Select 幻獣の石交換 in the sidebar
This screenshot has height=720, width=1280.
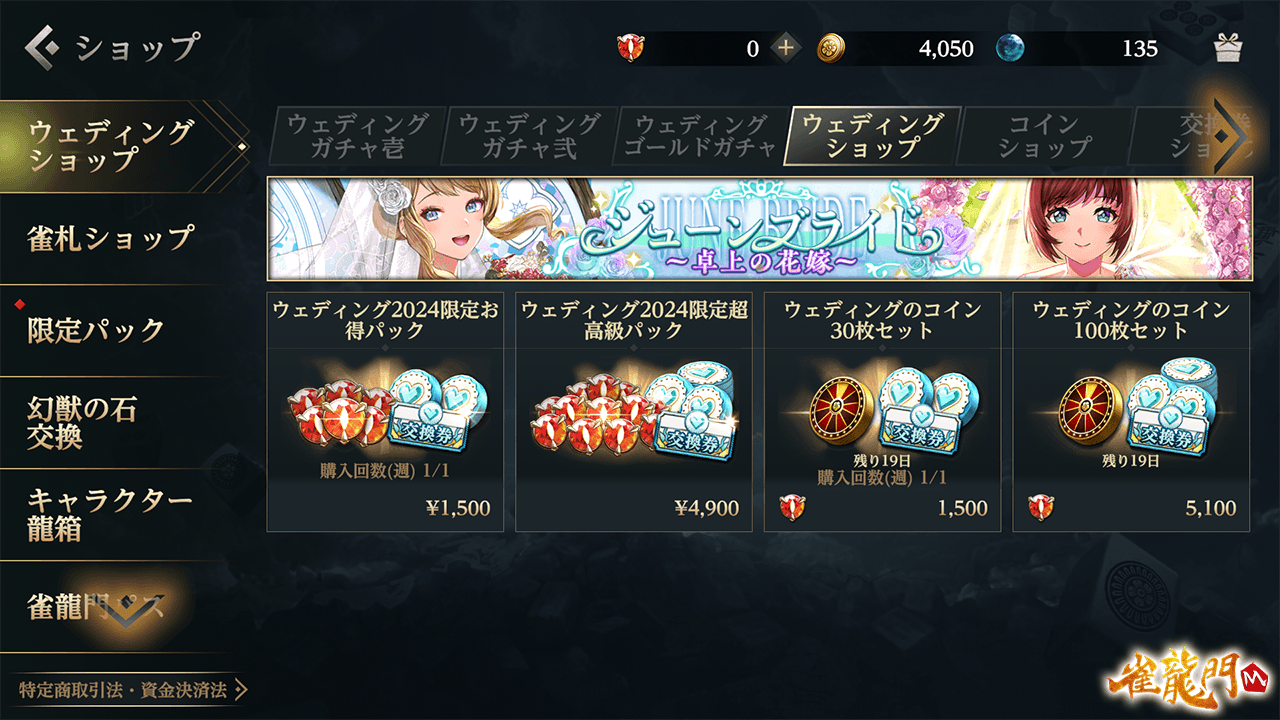click(x=110, y=423)
